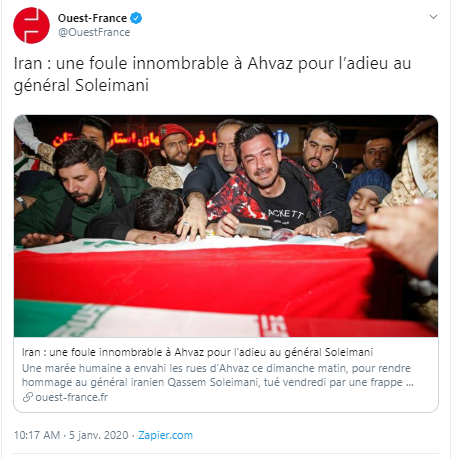
Task: Click the word 'Soleimani' in tweet text
Action: tap(112, 85)
